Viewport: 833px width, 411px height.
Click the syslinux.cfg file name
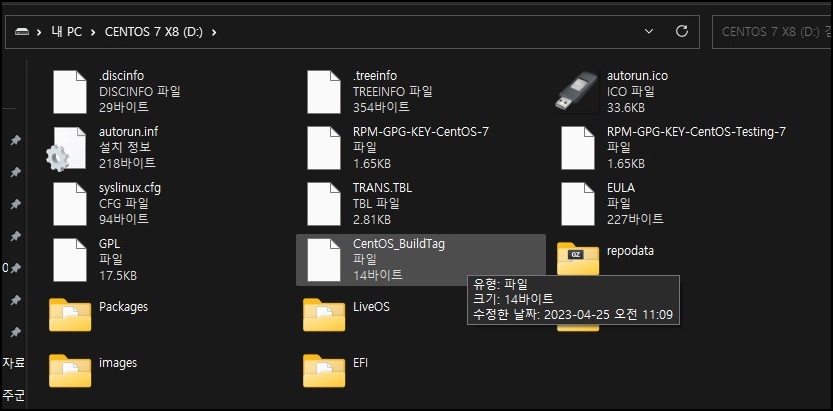(130, 188)
